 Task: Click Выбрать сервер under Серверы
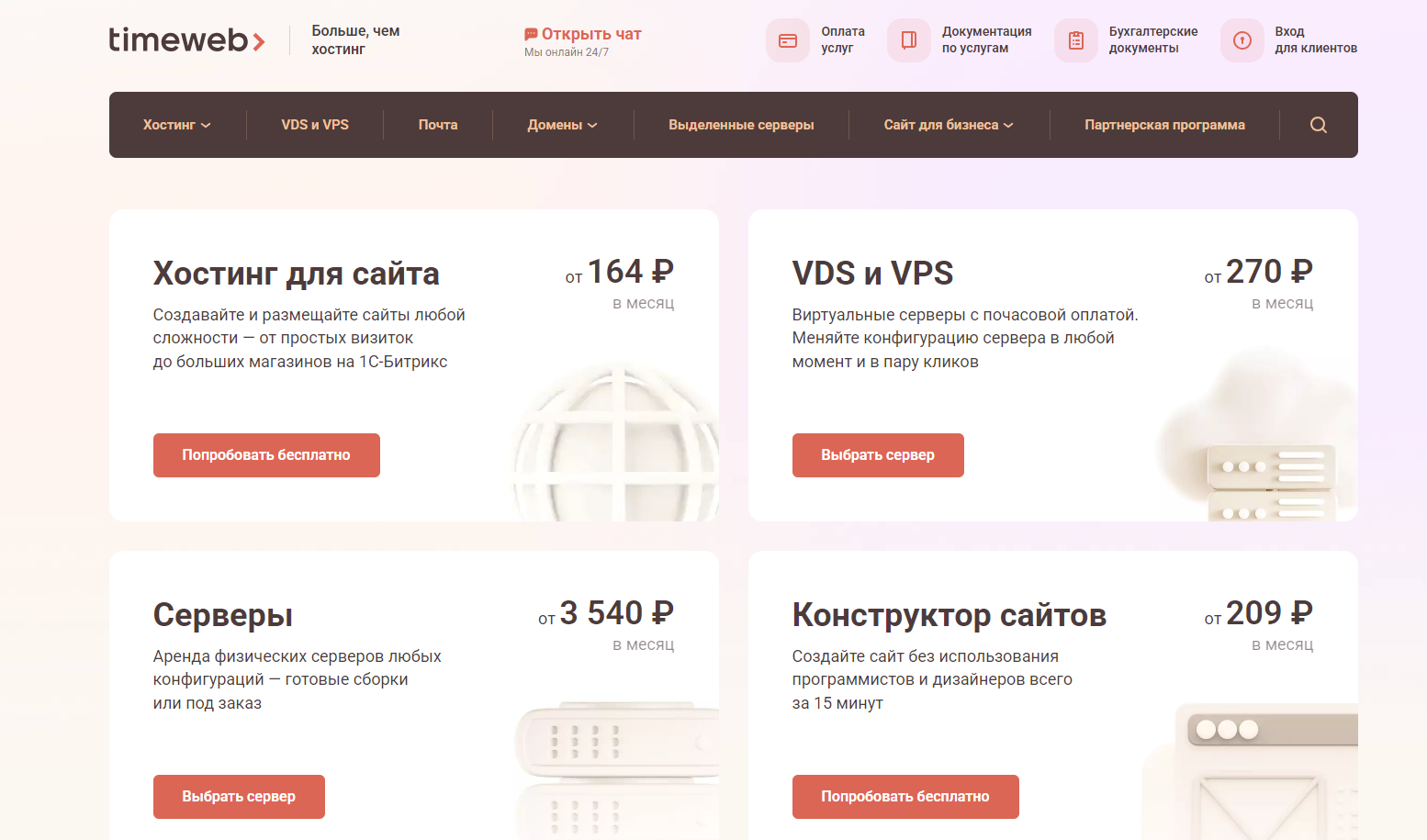239,797
